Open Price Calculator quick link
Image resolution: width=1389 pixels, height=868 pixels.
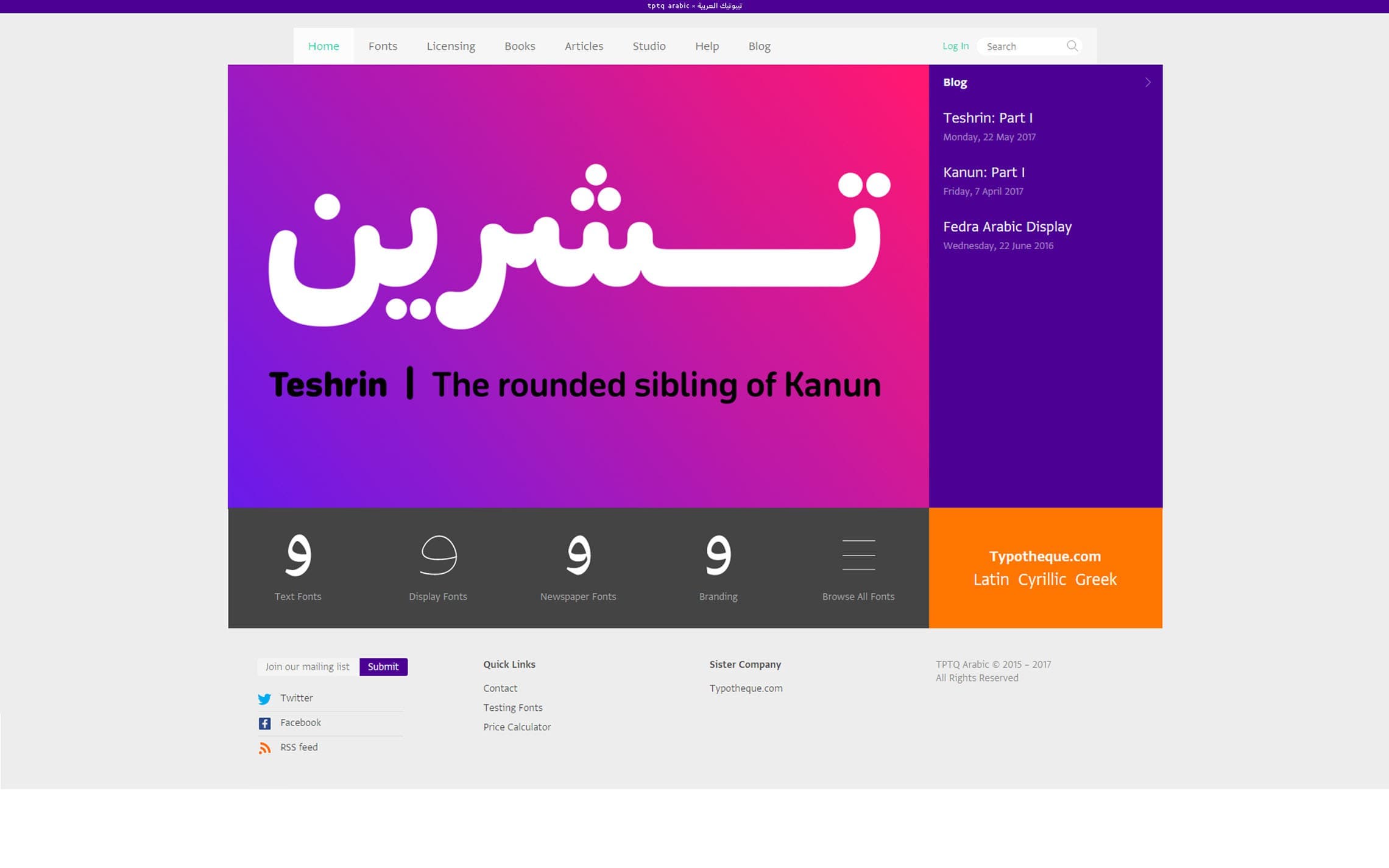coord(517,727)
